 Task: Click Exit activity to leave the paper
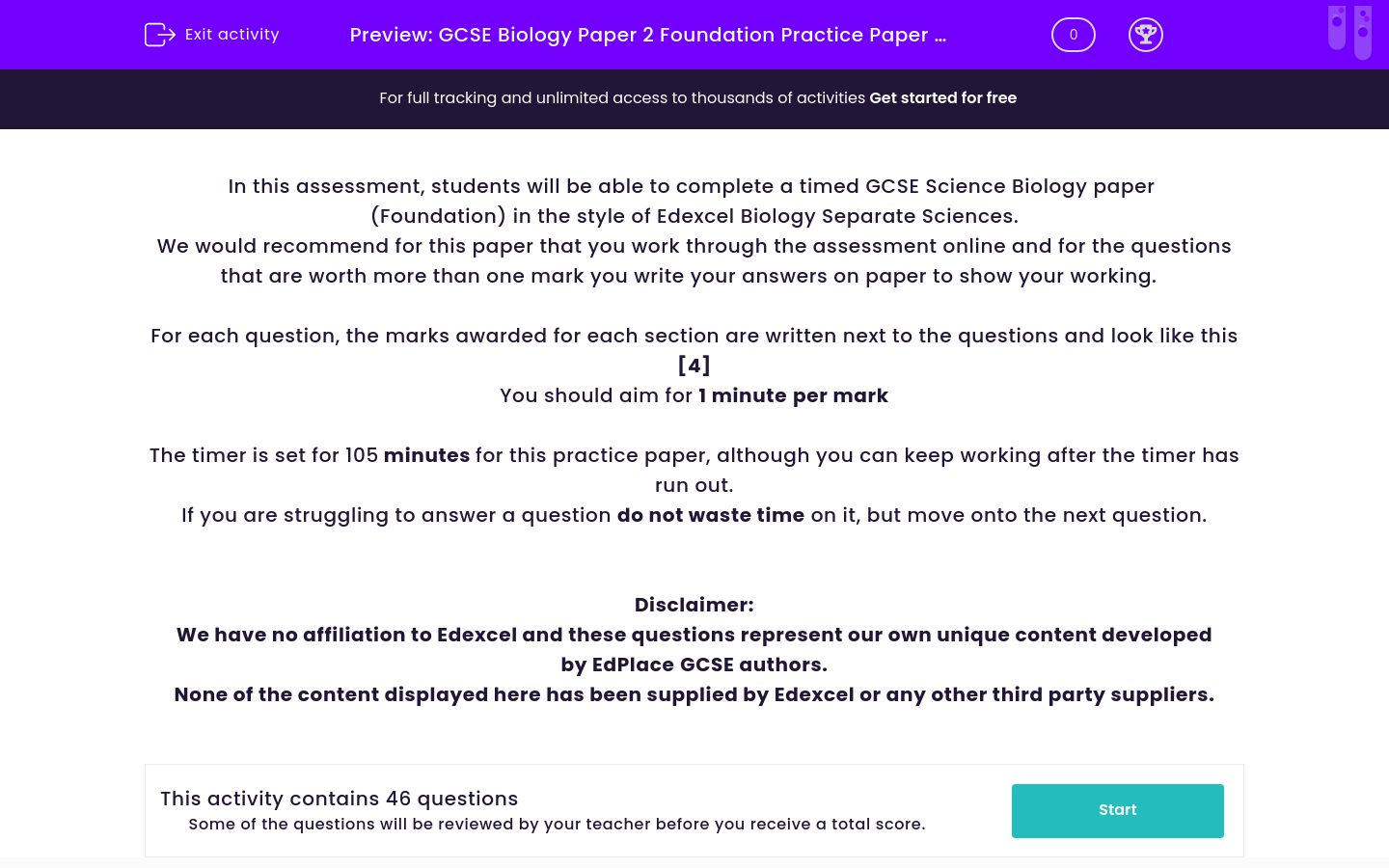pos(231,34)
